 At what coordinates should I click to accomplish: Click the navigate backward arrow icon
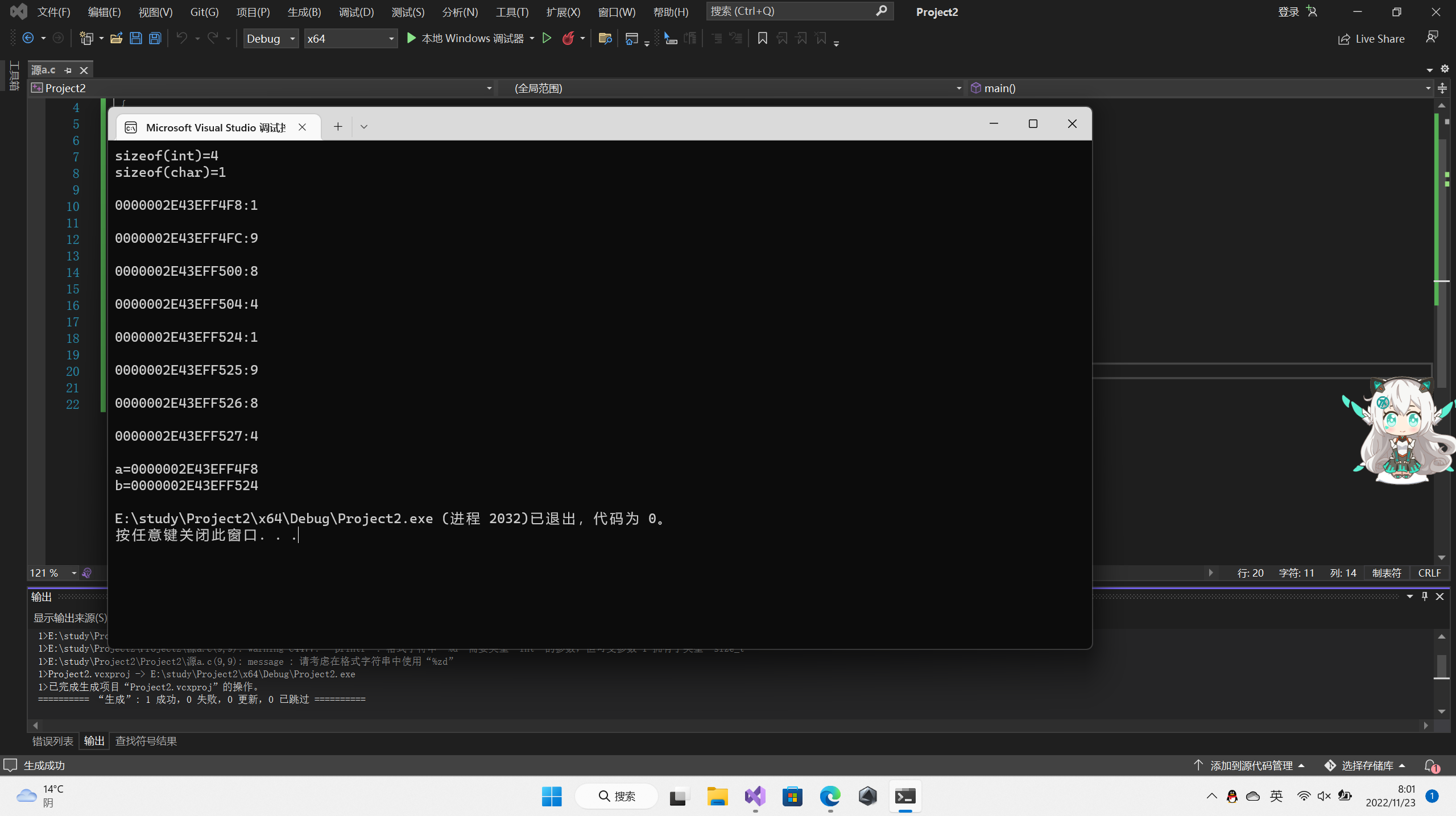27,38
